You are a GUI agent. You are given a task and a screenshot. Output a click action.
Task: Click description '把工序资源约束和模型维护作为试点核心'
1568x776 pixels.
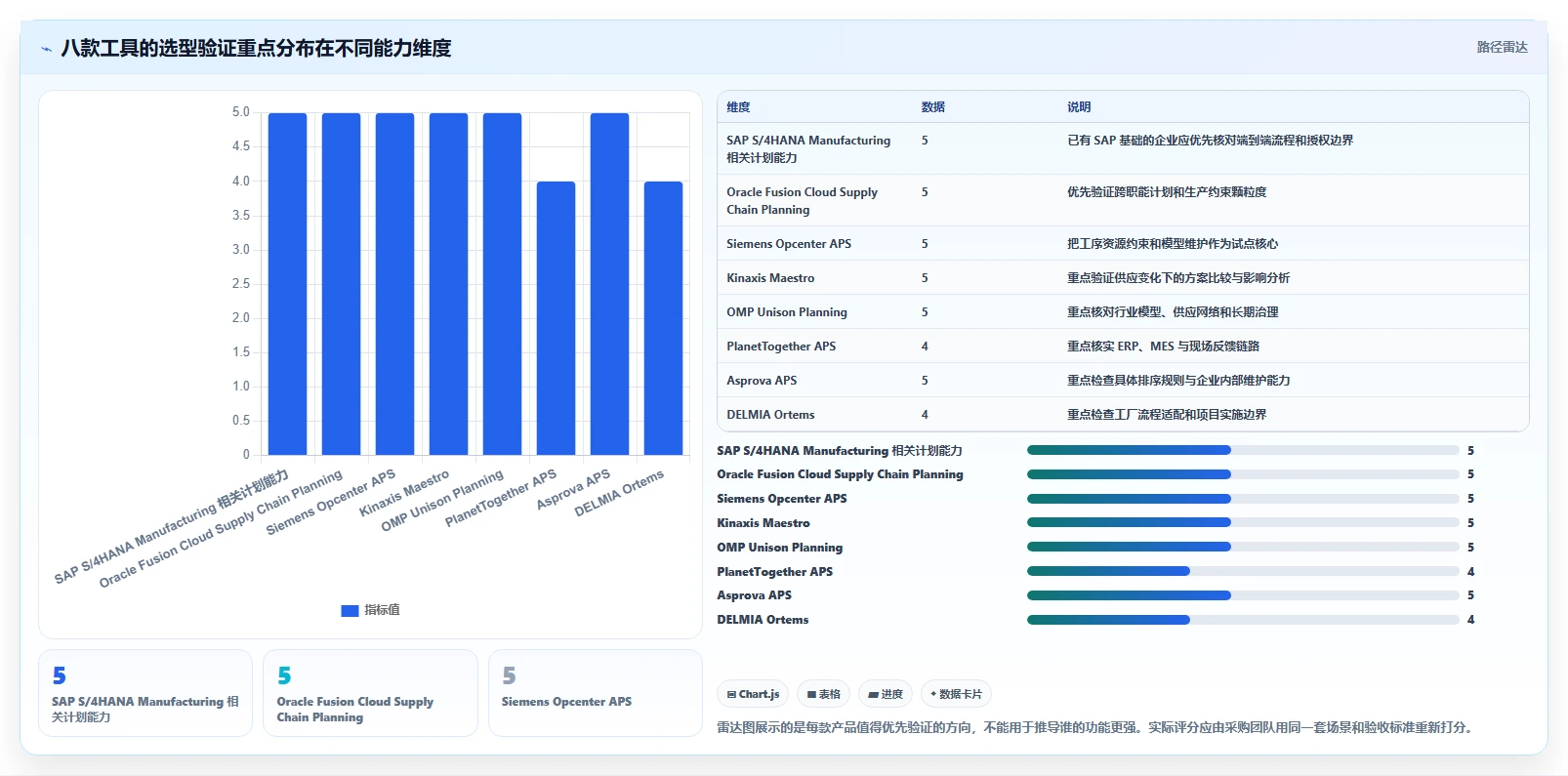click(1173, 244)
